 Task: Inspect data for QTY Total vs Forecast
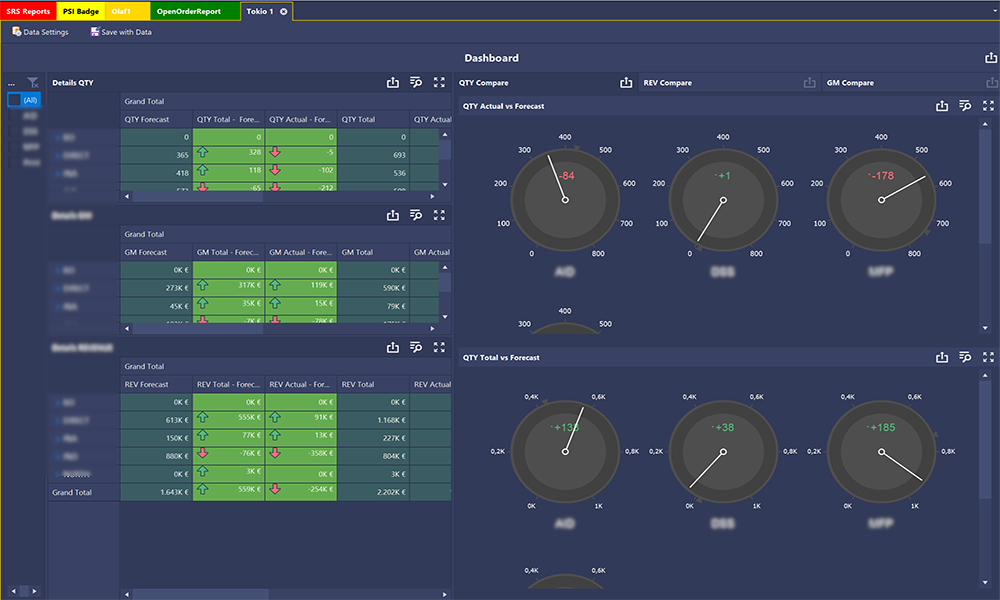click(965, 357)
